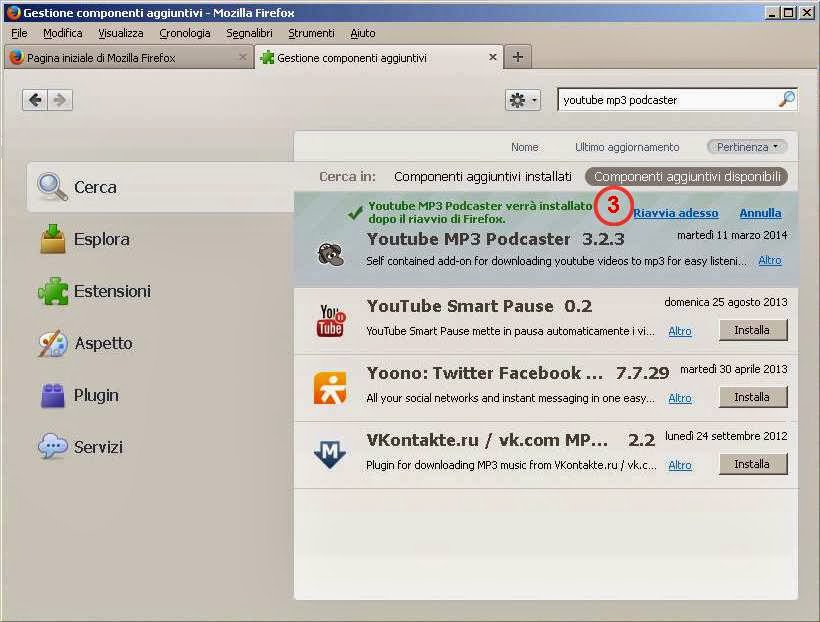Click the date martedì 11 marzo 2014
The width and height of the screenshot is (820, 622).
(x=732, y=235)
